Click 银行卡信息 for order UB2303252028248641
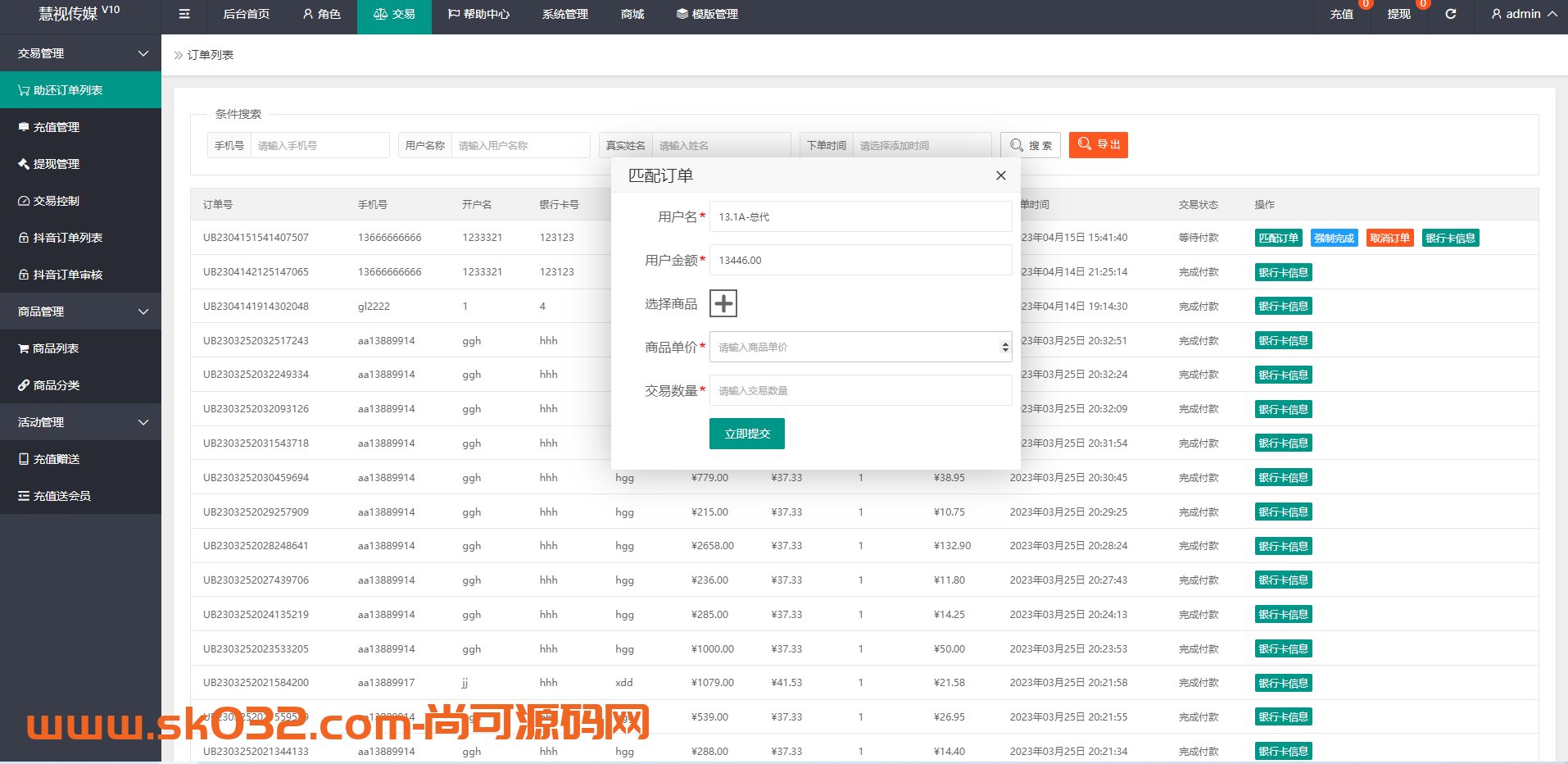This screenshot has height=764, width=1568. [1283, 546]
